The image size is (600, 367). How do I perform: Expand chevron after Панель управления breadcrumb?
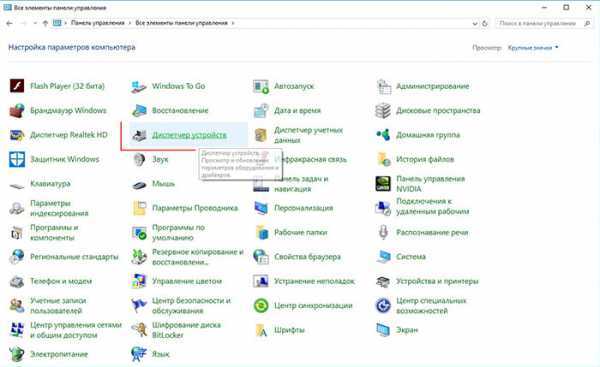pyautogui.click(x=130, y=23)
